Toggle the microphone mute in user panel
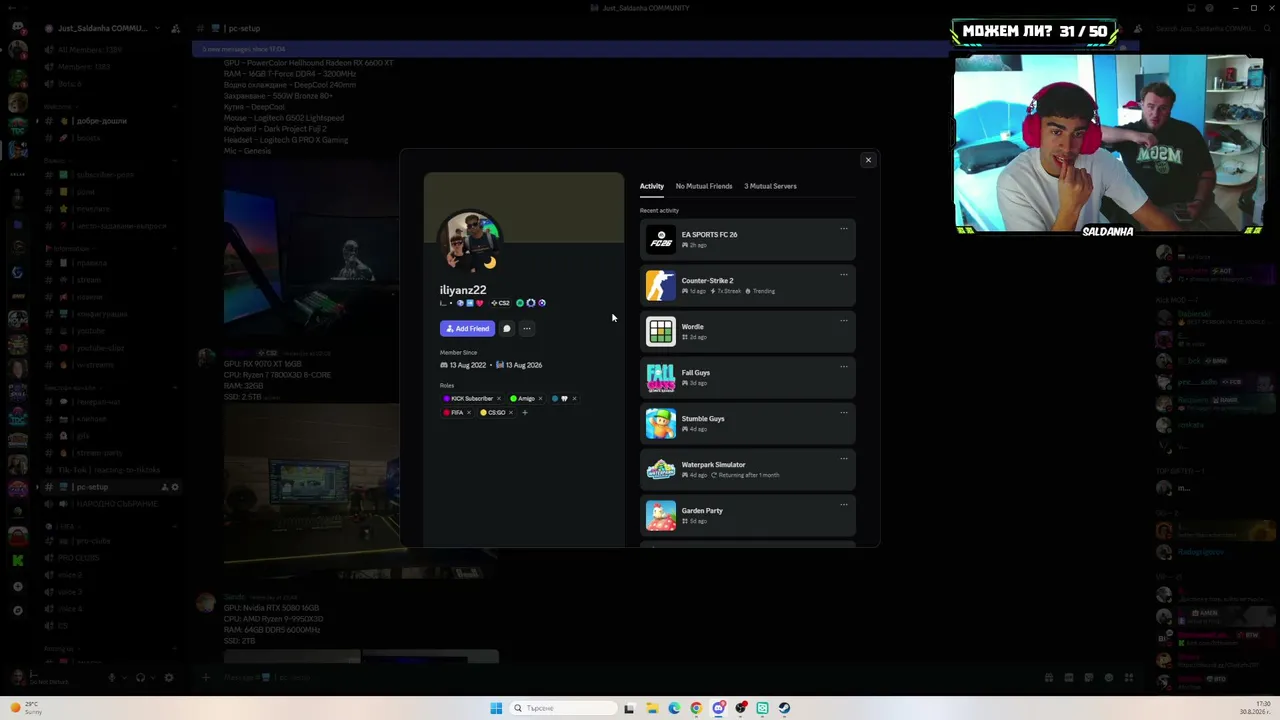 click(x=112, y=678)
